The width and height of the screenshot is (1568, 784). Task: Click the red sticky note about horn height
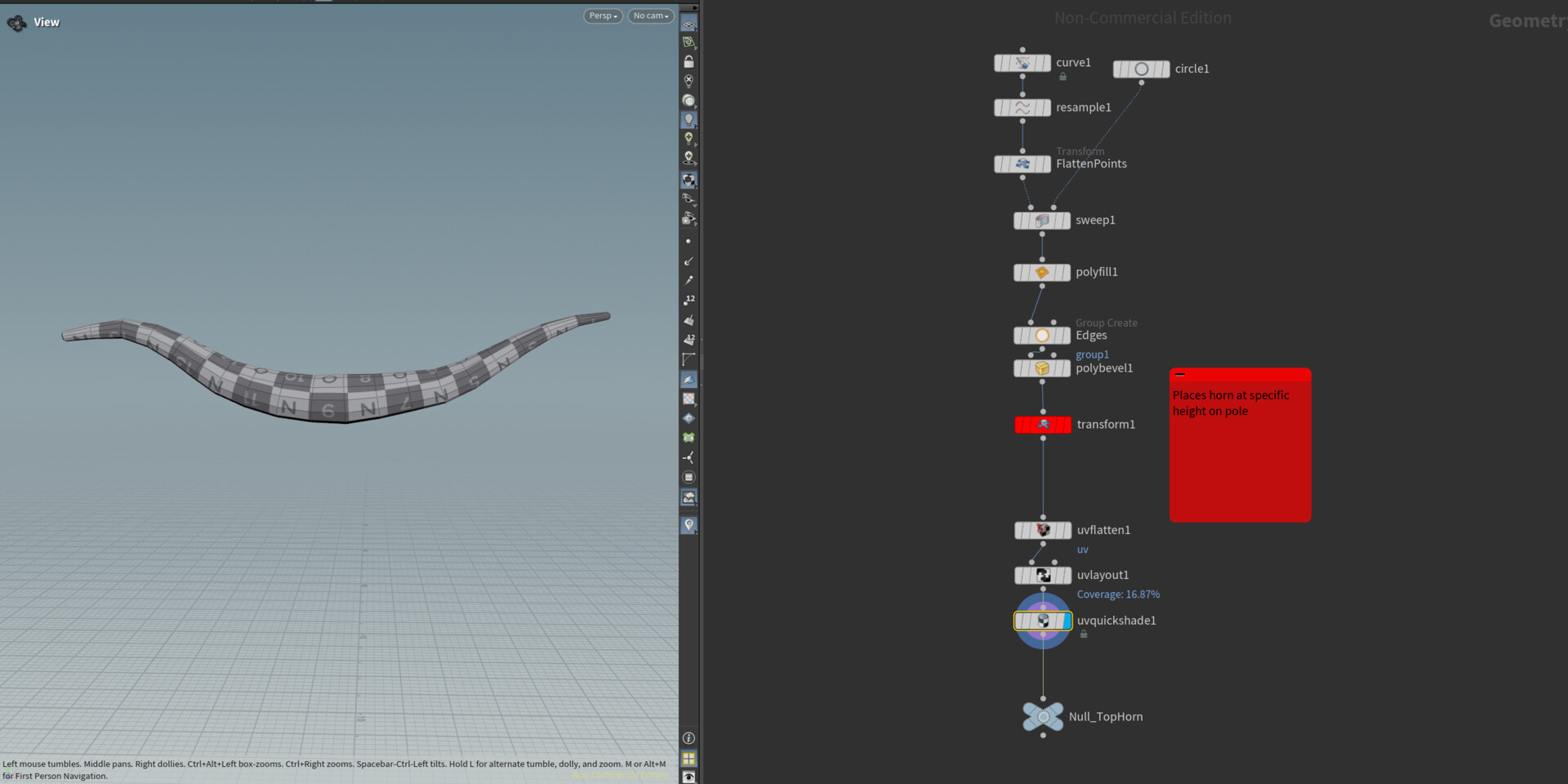coord(1239,445)
